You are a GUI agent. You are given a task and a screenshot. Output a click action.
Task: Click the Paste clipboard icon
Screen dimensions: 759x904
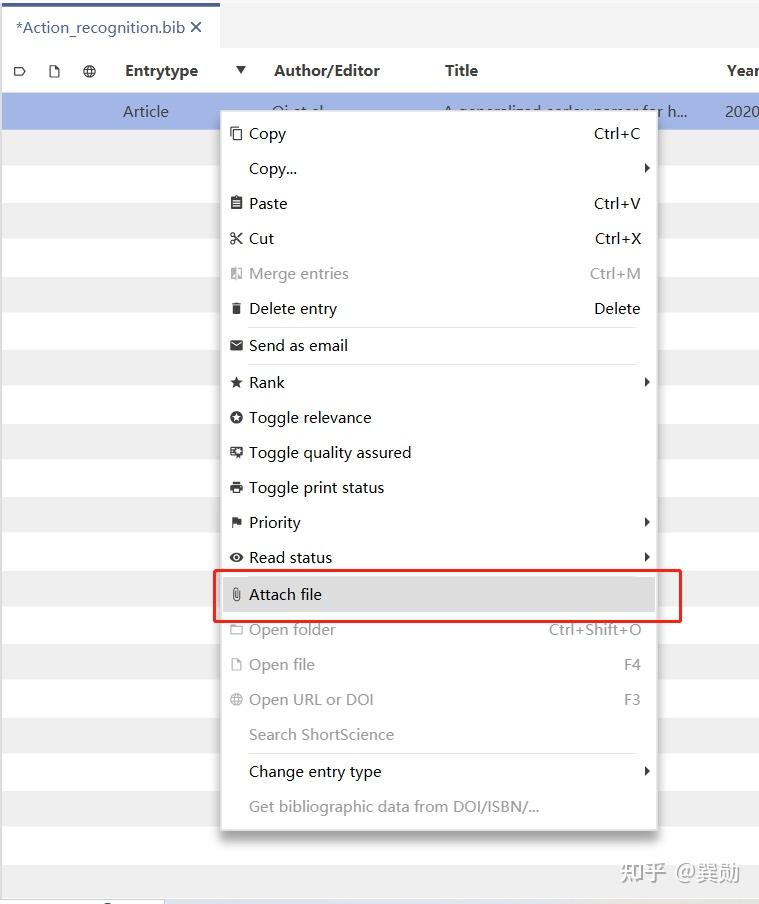[x=237, y=204]
